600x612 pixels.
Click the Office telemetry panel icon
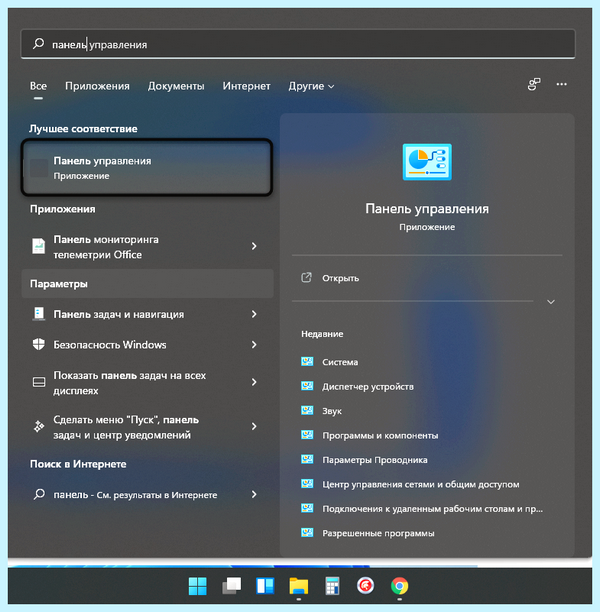[x=39, y=246]
